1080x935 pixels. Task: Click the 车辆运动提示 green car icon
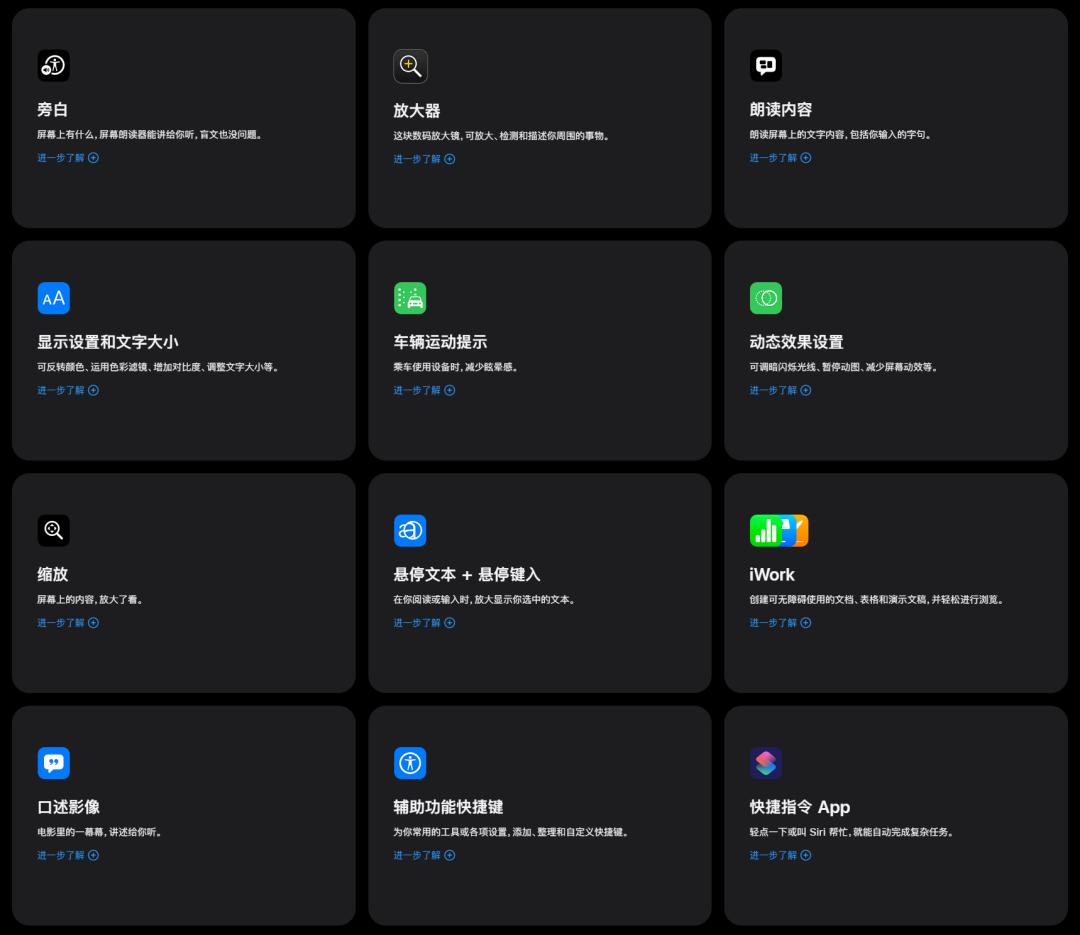click(x=410, y=298)
